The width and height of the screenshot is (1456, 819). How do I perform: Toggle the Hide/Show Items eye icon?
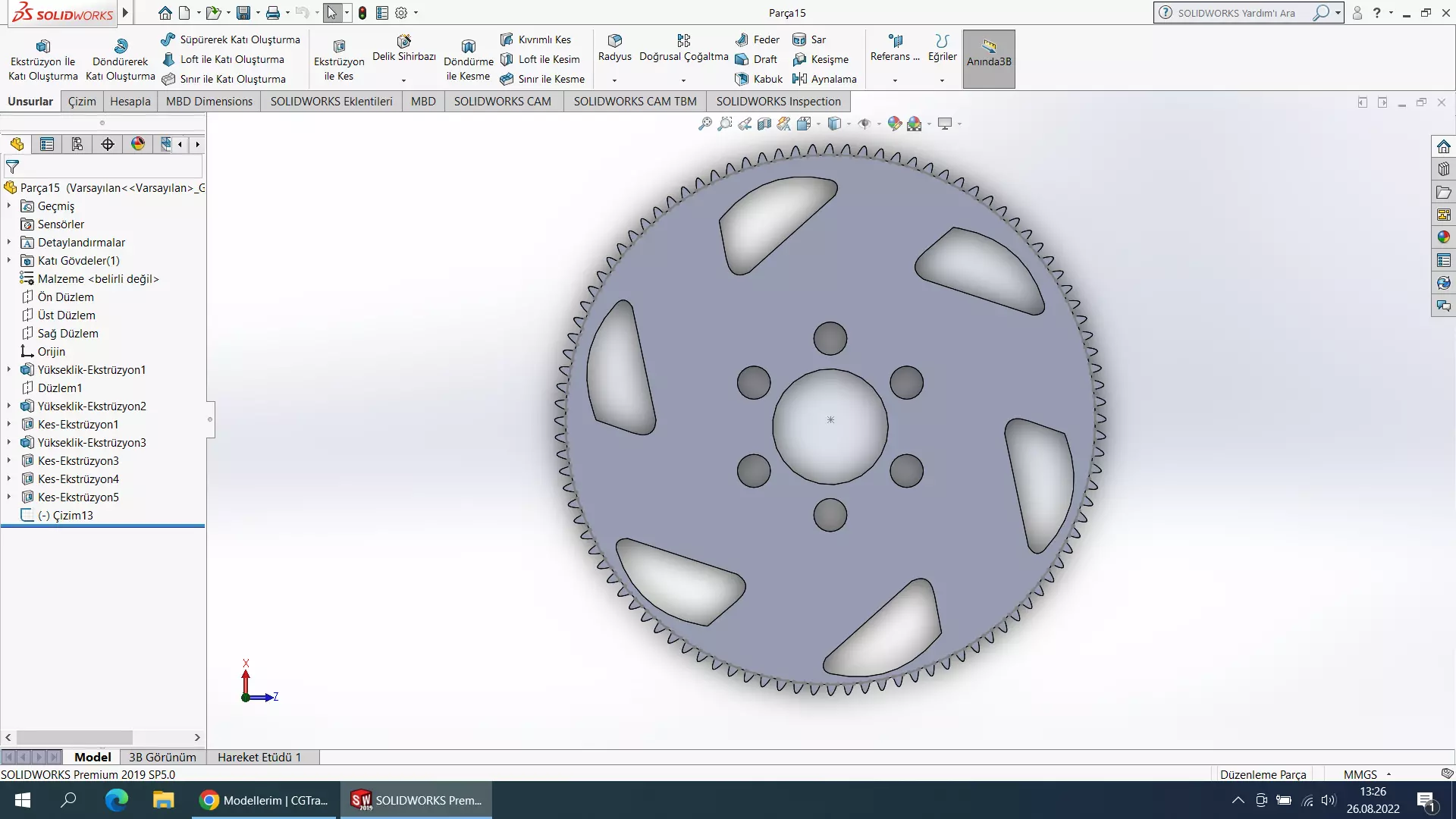click(864, 124)
